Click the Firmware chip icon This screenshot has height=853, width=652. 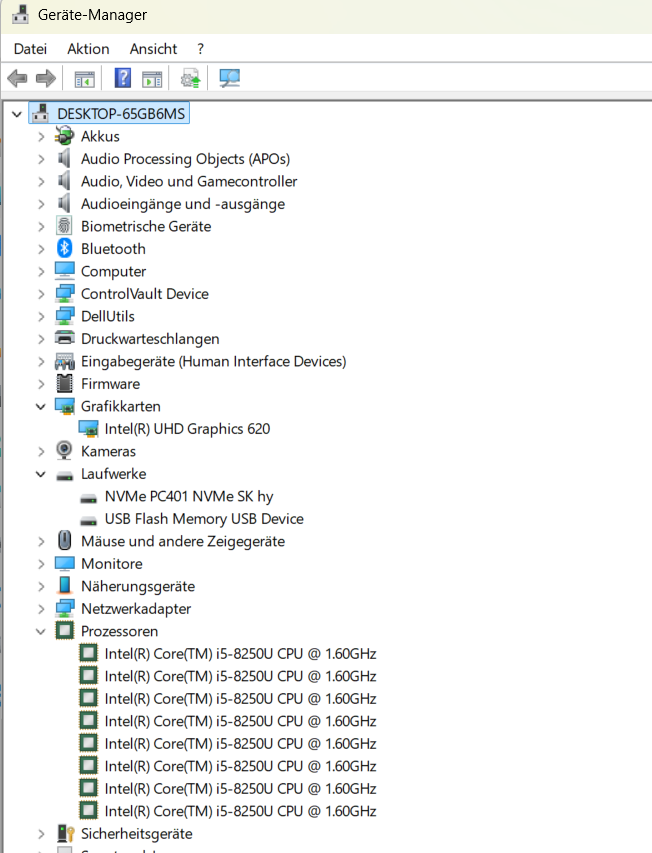click(x=64, y=384)
